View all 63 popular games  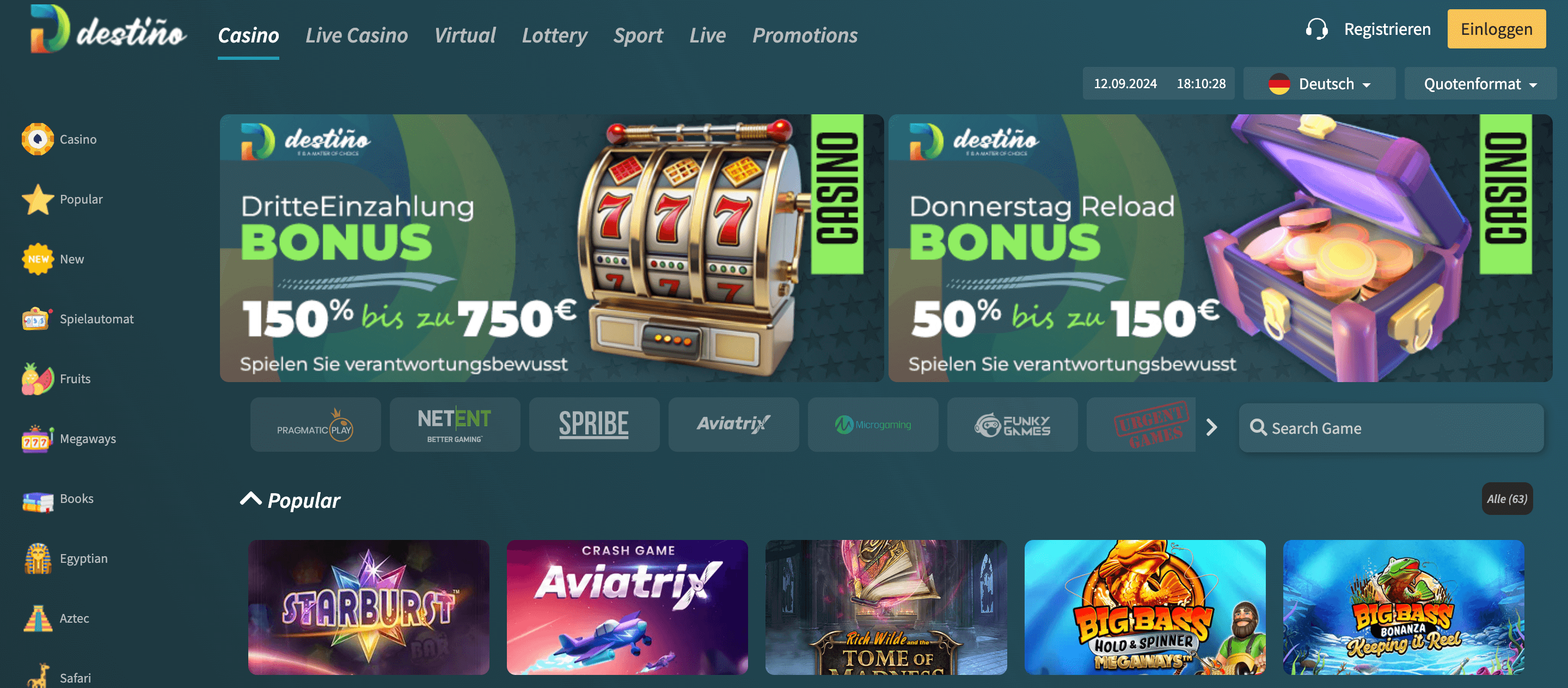pos(1506,499)
